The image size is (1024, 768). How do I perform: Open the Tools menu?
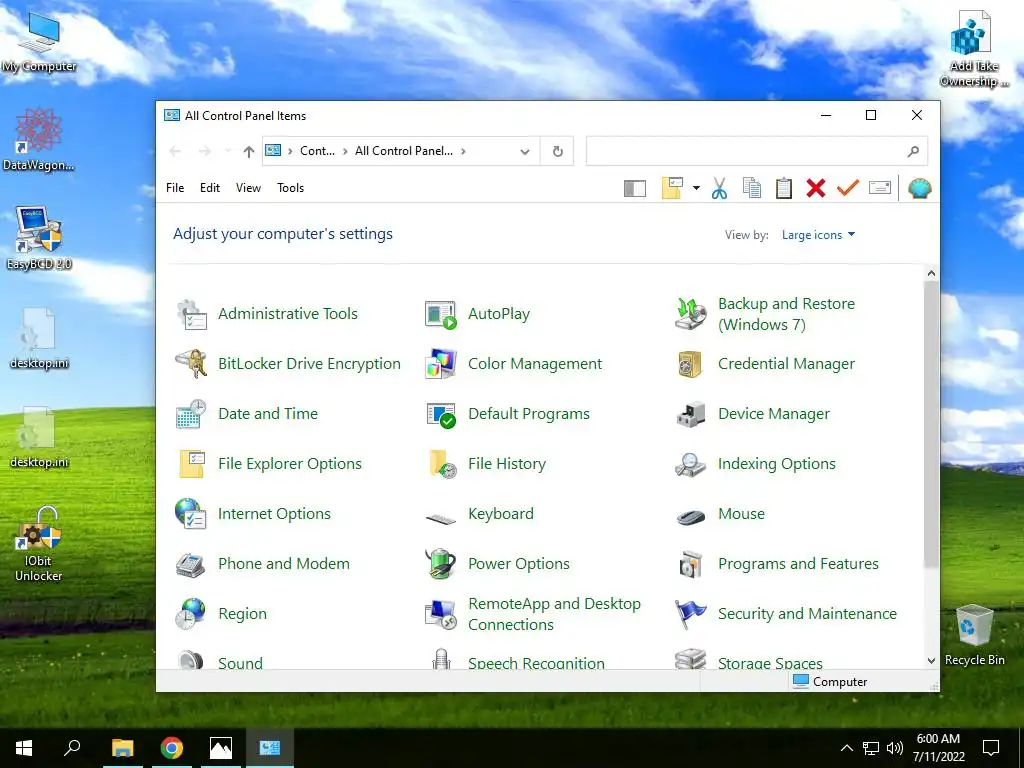(291, 188)
